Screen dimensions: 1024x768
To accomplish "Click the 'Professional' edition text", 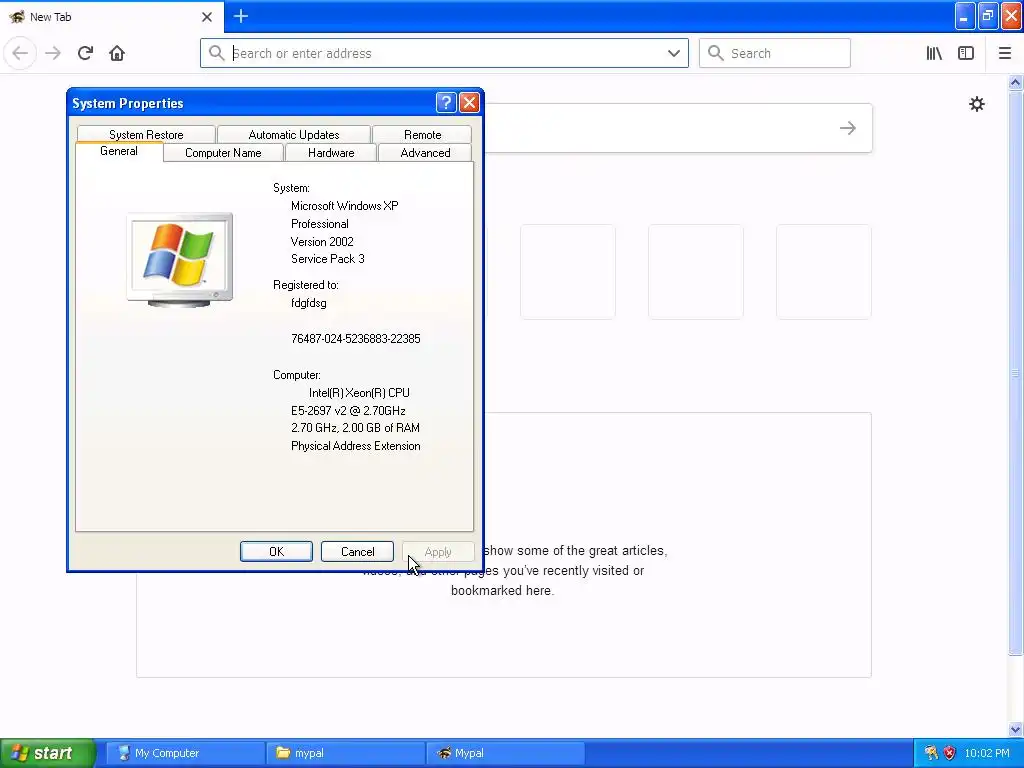I will point(320,223).
